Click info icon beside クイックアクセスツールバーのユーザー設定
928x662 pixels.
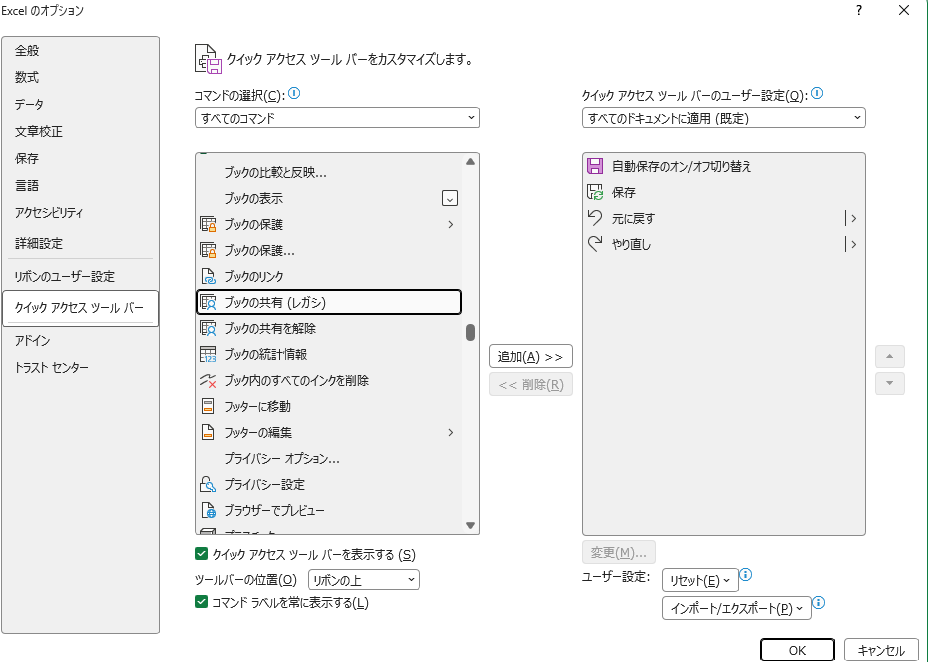[x=817, y=93]
